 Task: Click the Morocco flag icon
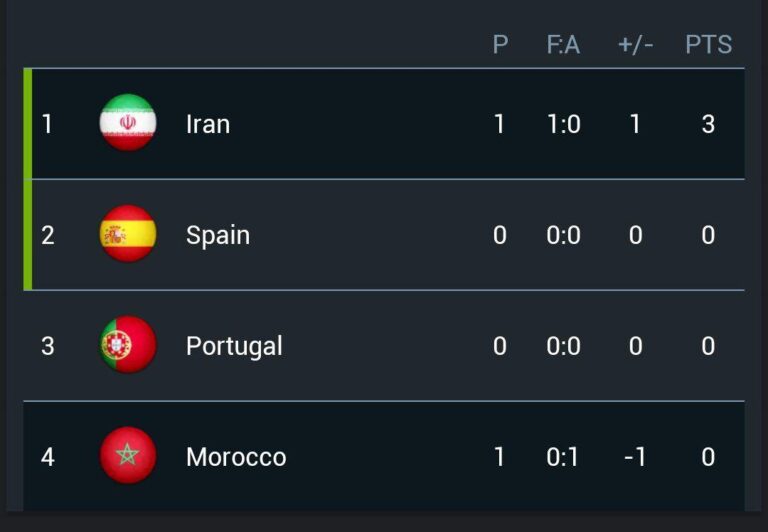pos(128,456)
